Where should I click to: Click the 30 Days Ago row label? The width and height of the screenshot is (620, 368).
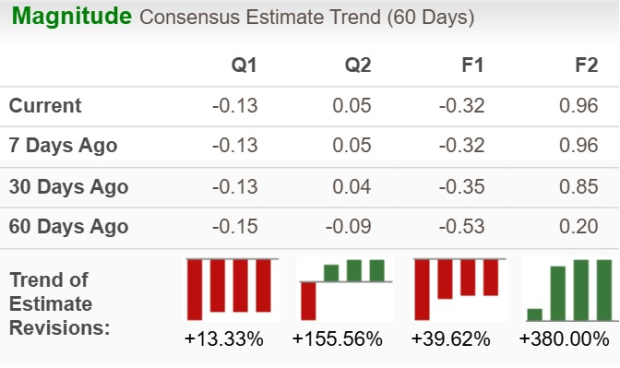point(69,187)
